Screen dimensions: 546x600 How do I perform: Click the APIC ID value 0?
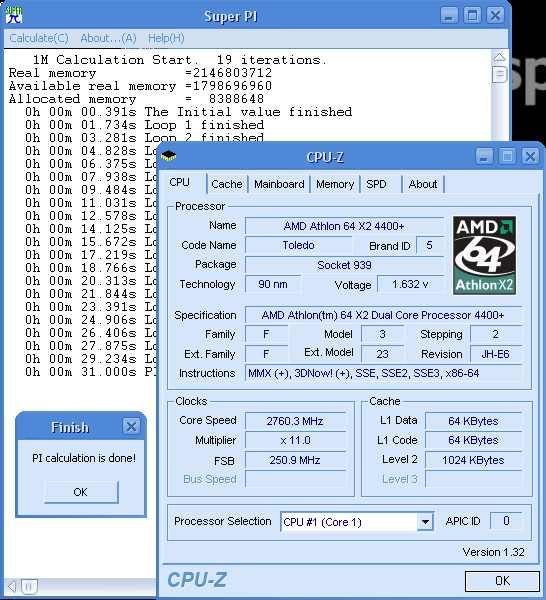click(506, 521)
